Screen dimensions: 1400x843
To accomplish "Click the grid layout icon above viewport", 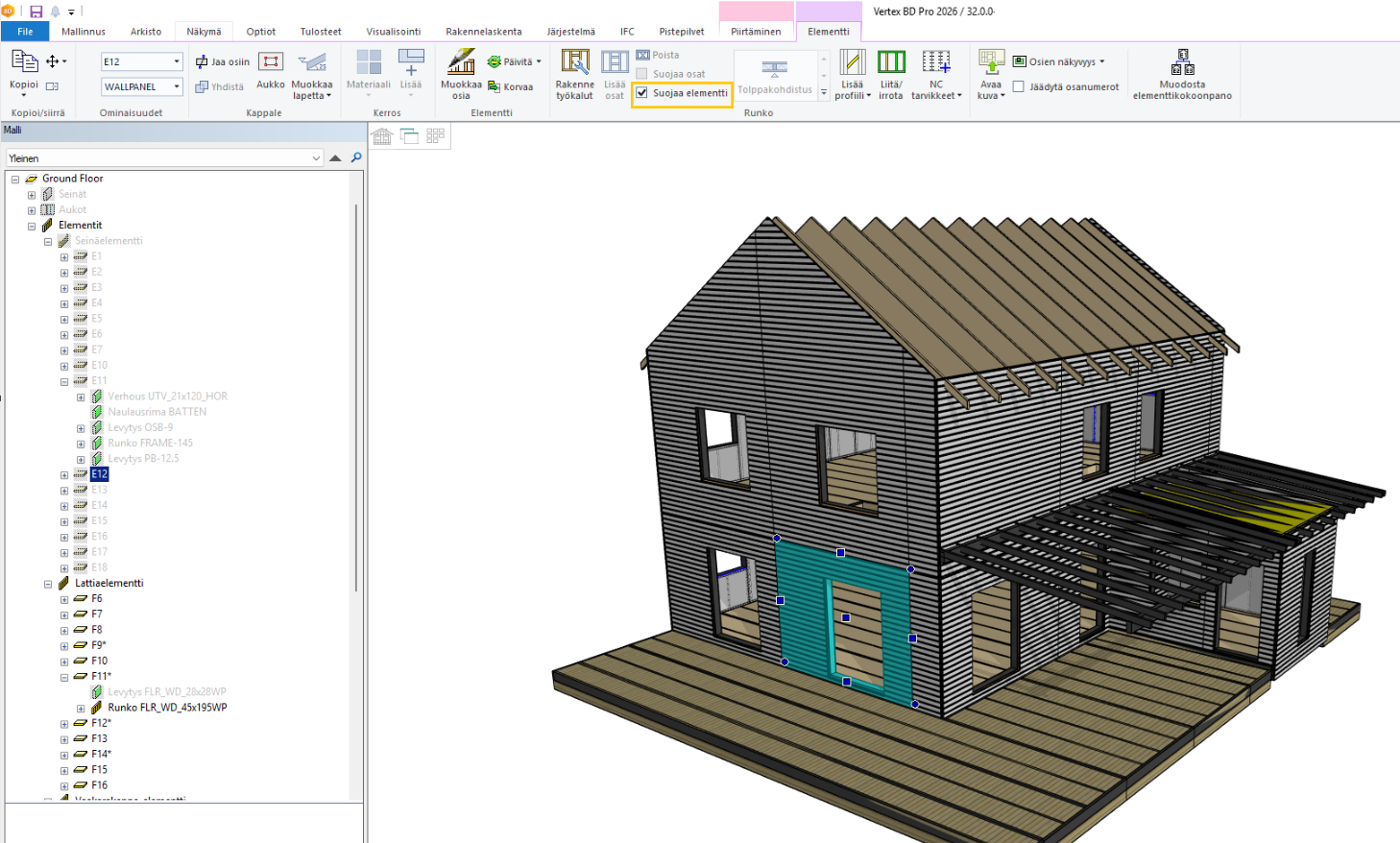I will tap(436, 136).
